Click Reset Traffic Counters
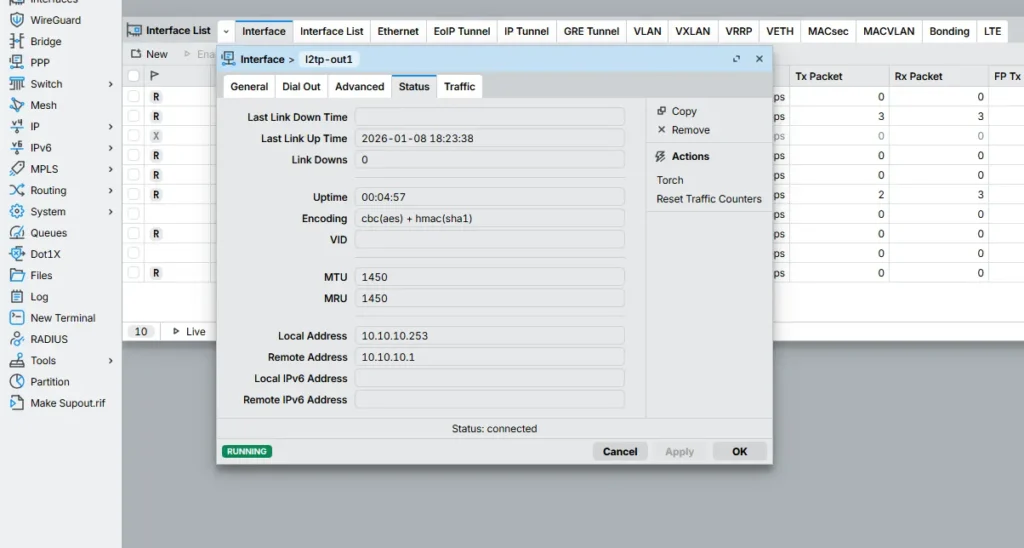This screenshot has width=1024, height=548. click(709, 199)
